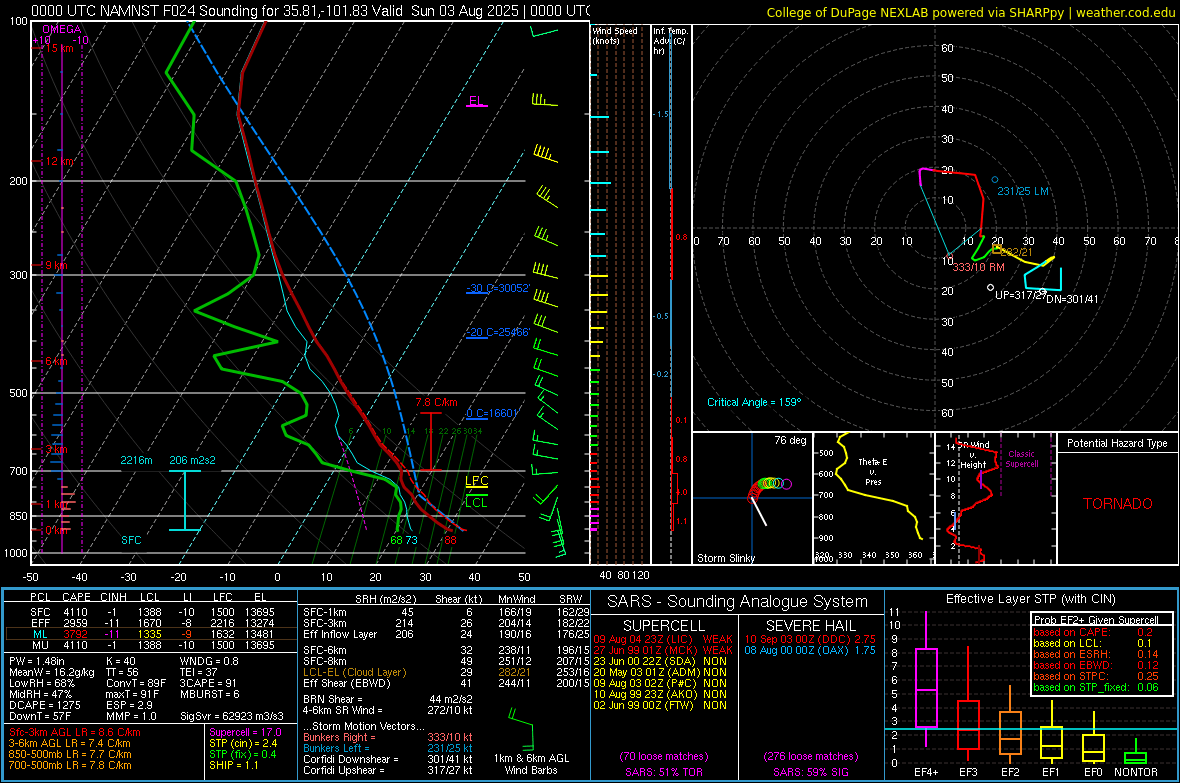This screenshot has height=783, width=1180.
Task: Click the Prob EF2+ Given Supercell heading
Action: (1096, 620)
